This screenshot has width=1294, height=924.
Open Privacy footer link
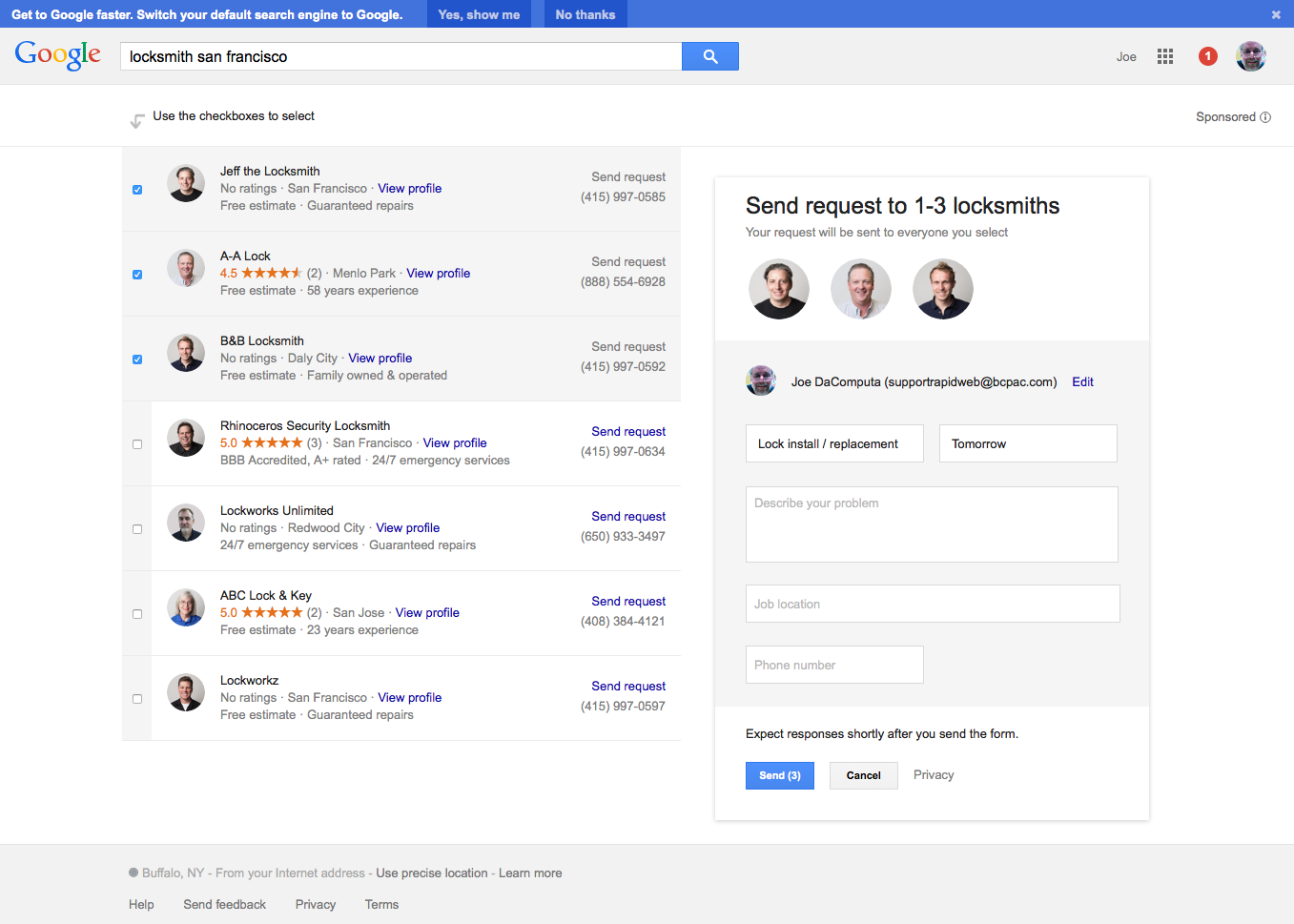(x=316, y=904)
